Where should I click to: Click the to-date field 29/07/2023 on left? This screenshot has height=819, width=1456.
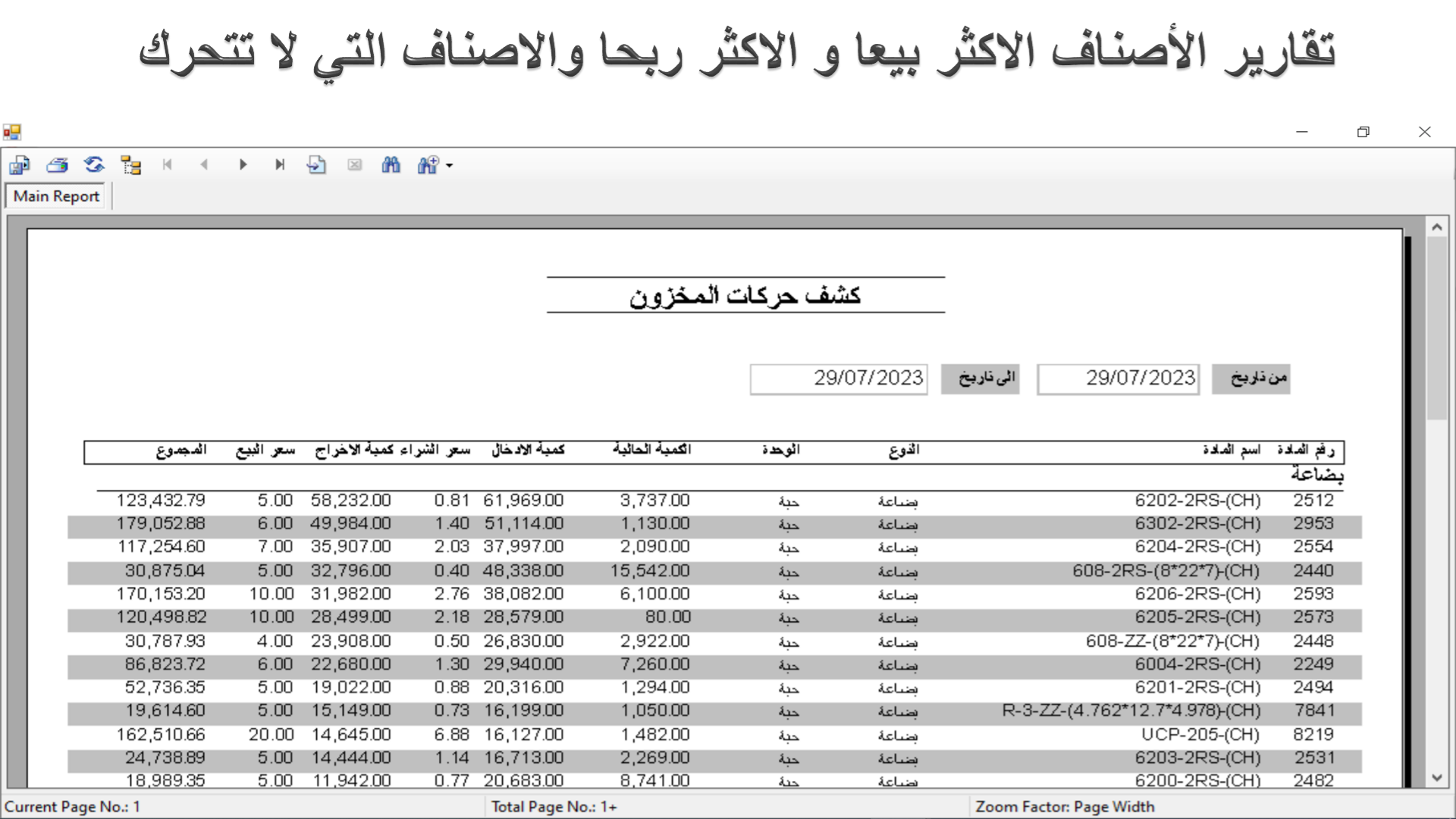[839, 378]
